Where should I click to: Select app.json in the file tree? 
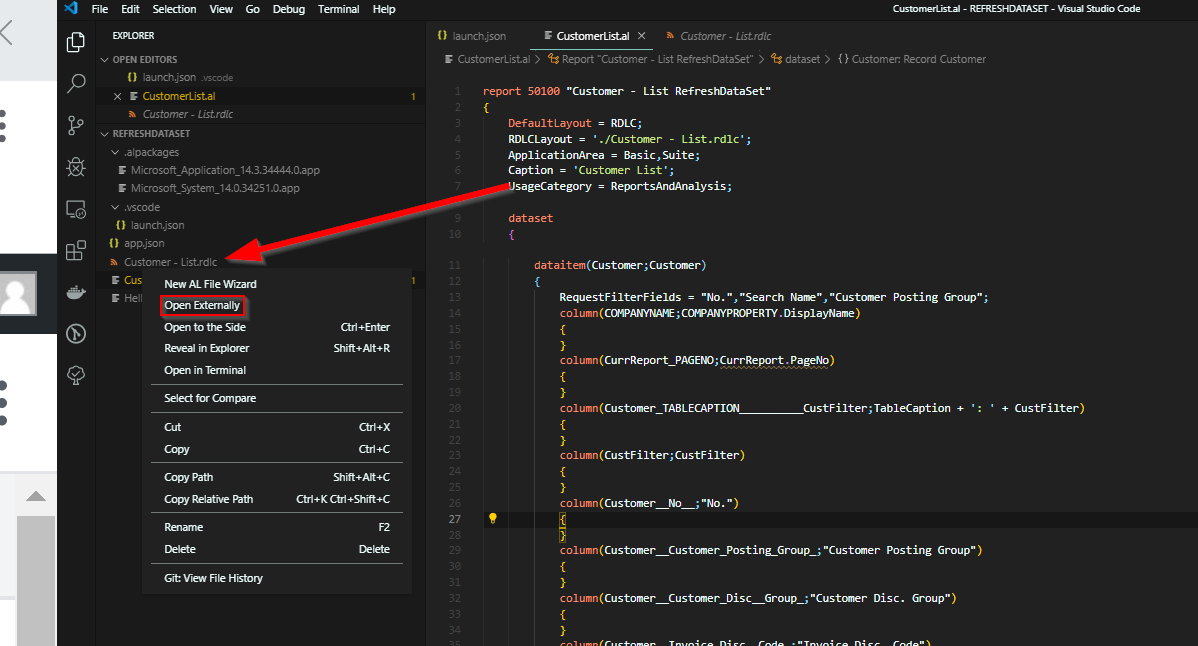click(144, 244)
